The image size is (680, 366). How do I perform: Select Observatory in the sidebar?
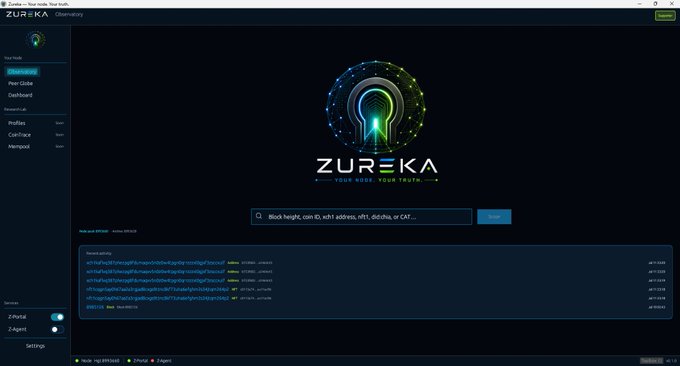point(22,72)
